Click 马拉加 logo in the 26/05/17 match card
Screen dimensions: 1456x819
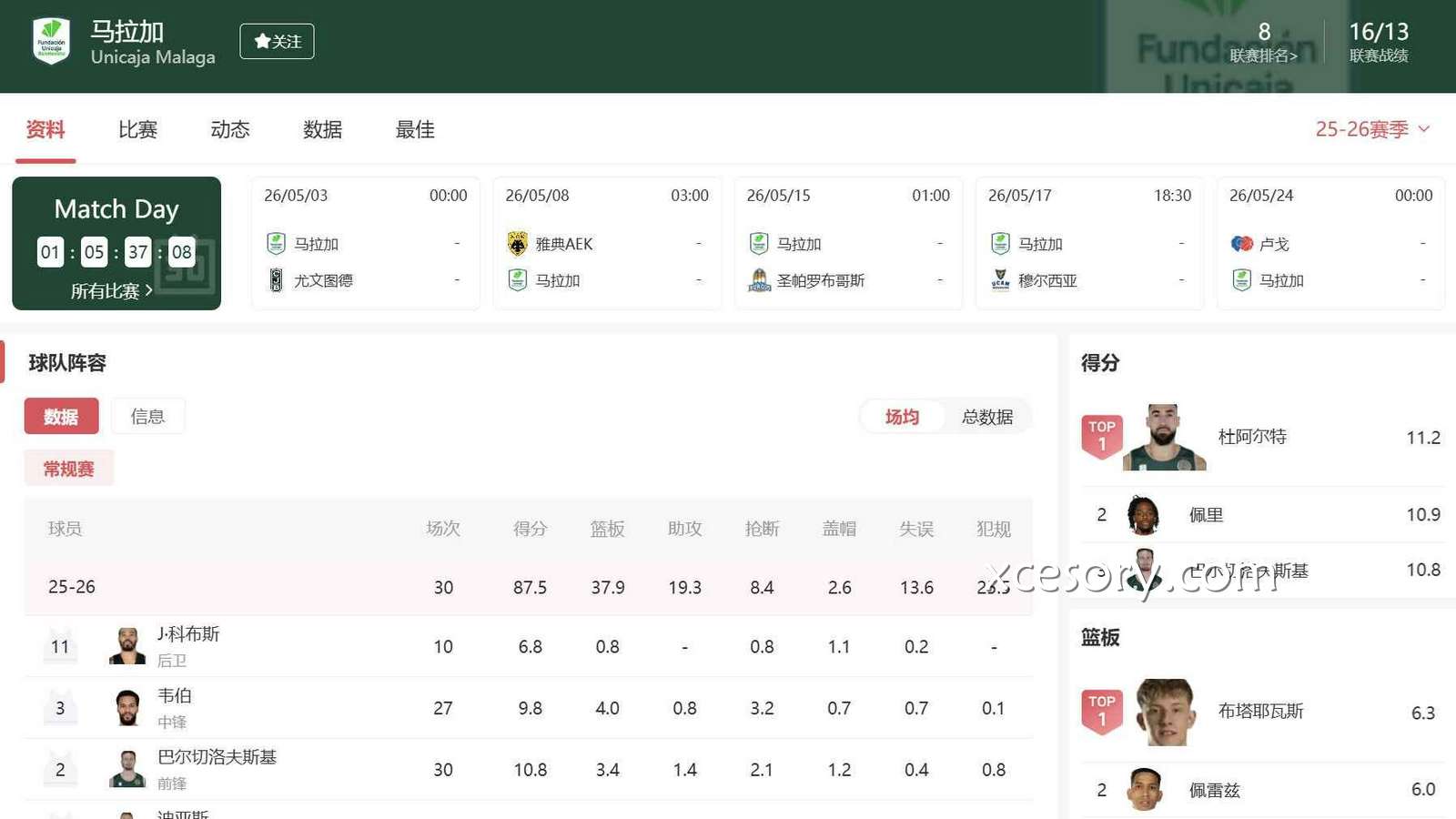pos(1000,244)
